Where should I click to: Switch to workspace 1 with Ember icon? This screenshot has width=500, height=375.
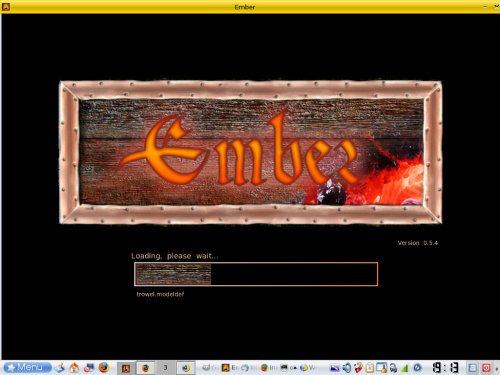click(126, 368)
